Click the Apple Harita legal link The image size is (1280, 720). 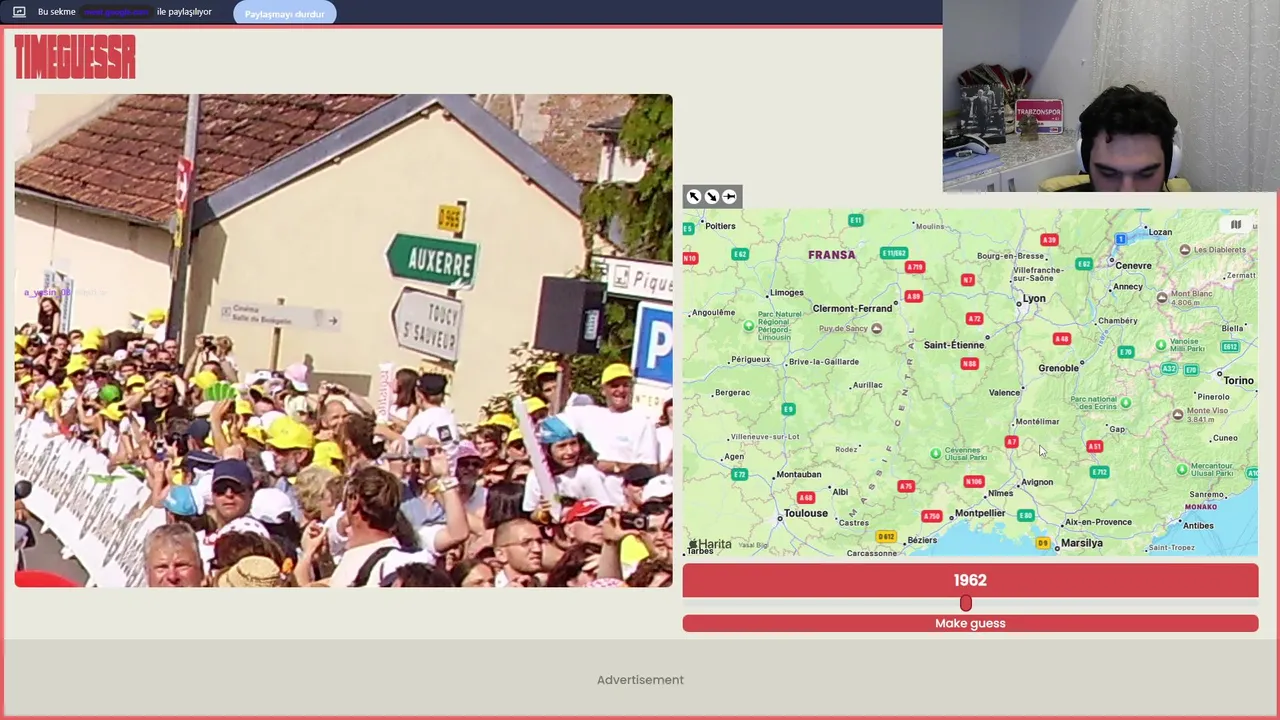(710, 544)
